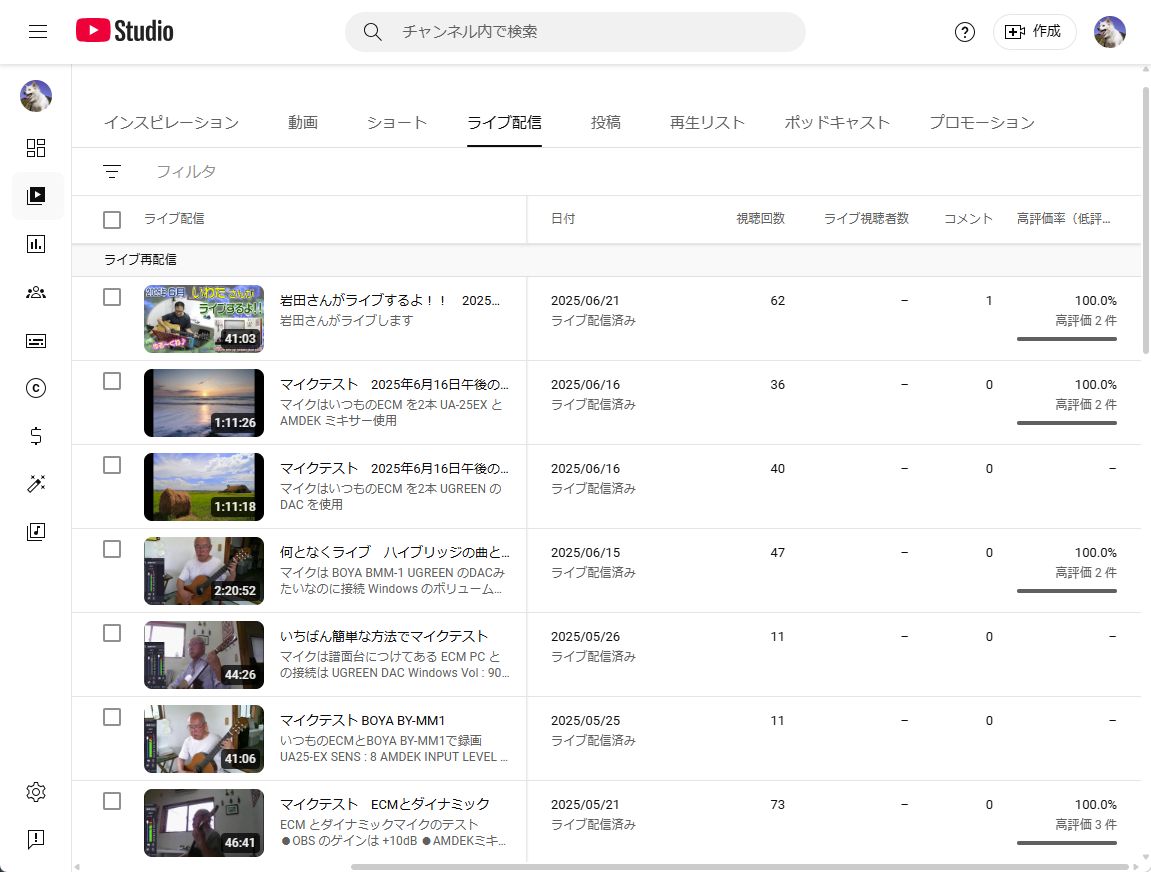This screenshot has width=1151, height=872.
Task: Open the account avatar menu top right
Action: 1109,32
